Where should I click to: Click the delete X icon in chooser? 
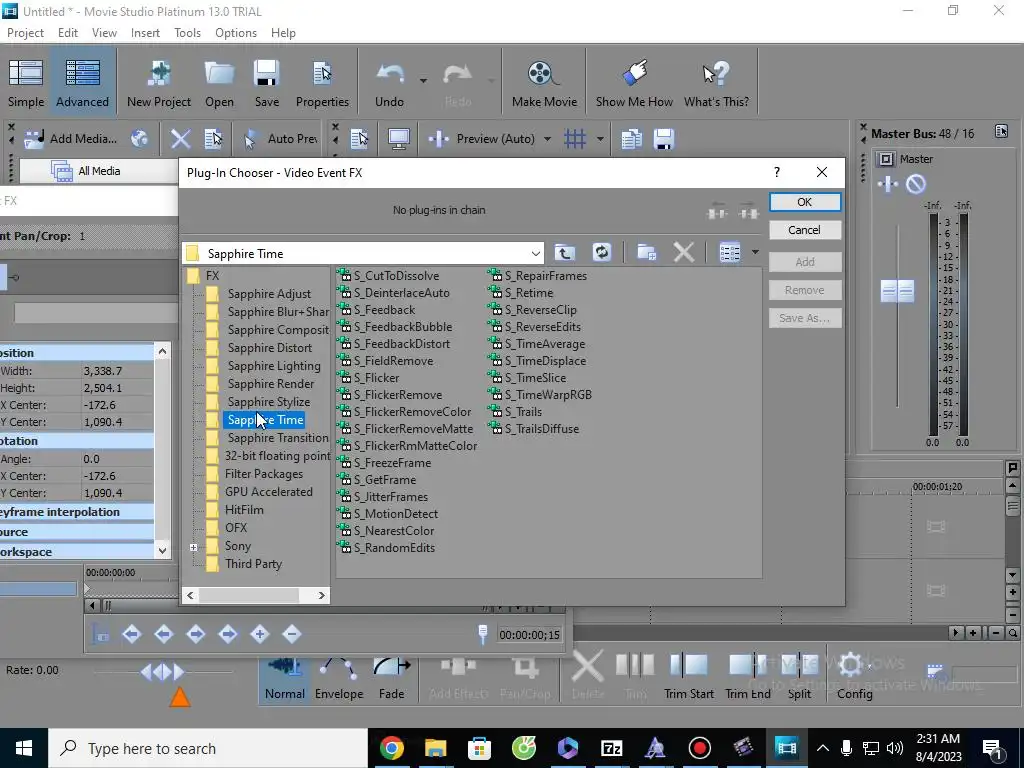coord(683,253)
